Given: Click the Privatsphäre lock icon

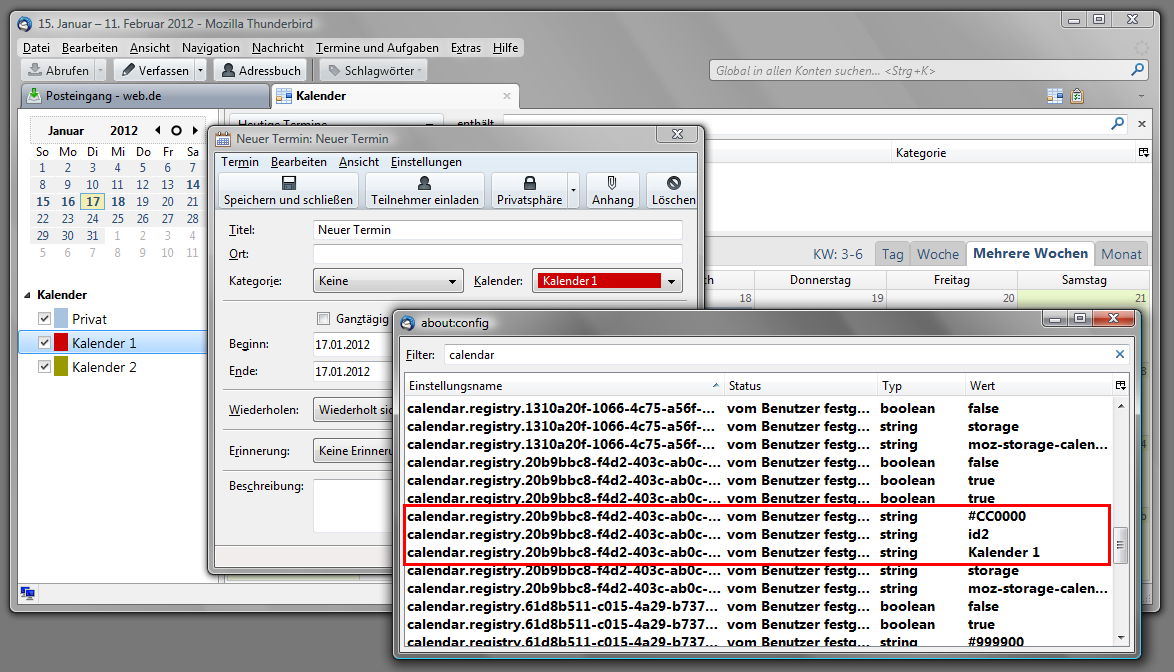Looking at the screenshot, I should [x=529, y=183].
